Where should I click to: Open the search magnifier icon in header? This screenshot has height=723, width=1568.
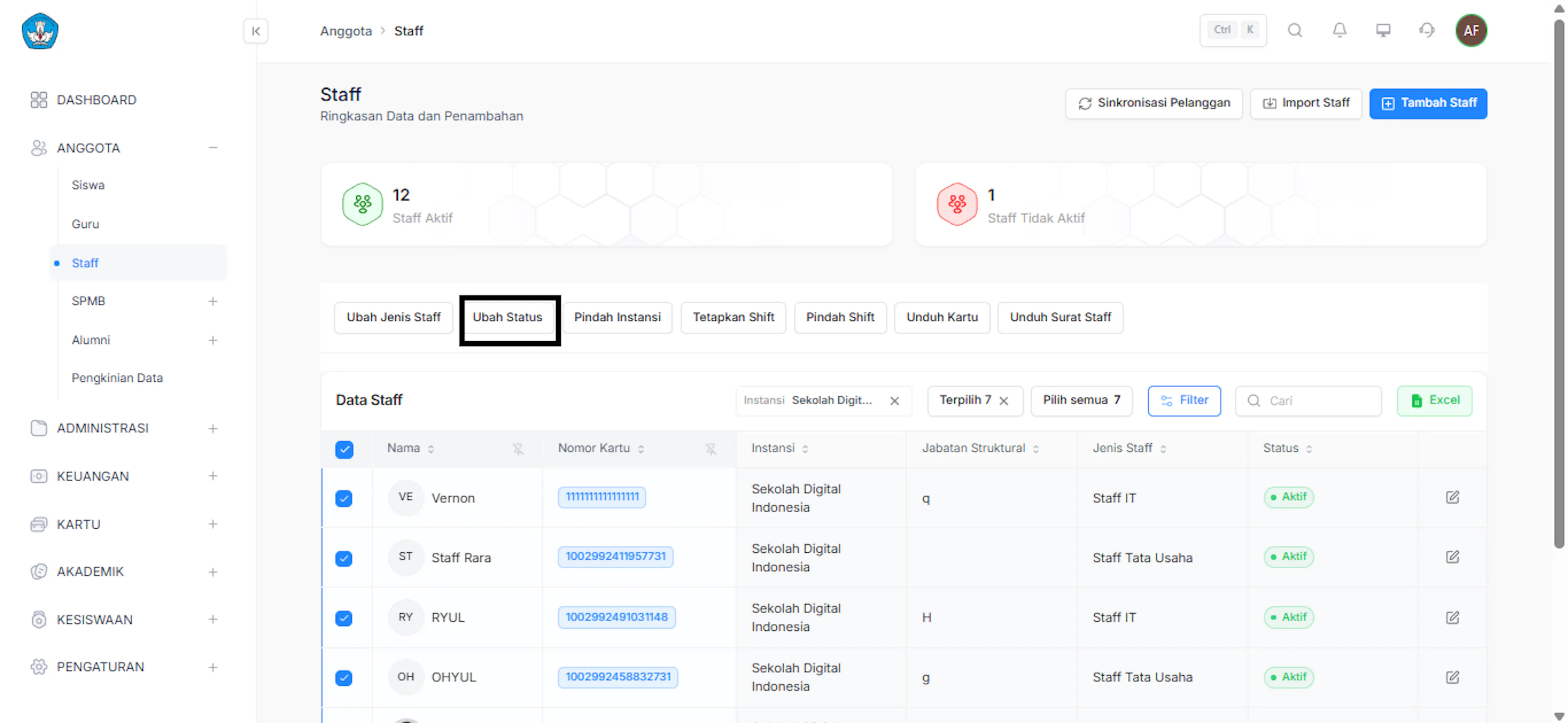tap(1295, 30)
